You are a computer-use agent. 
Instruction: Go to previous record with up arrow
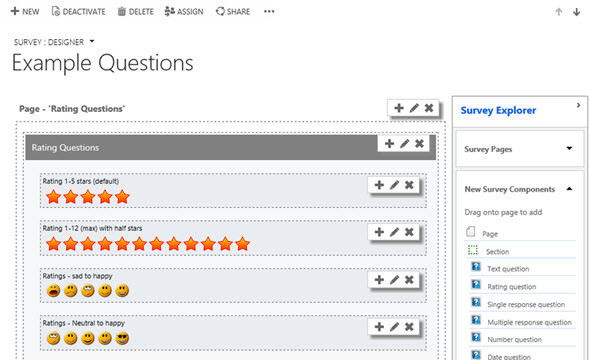click(559, 12)
